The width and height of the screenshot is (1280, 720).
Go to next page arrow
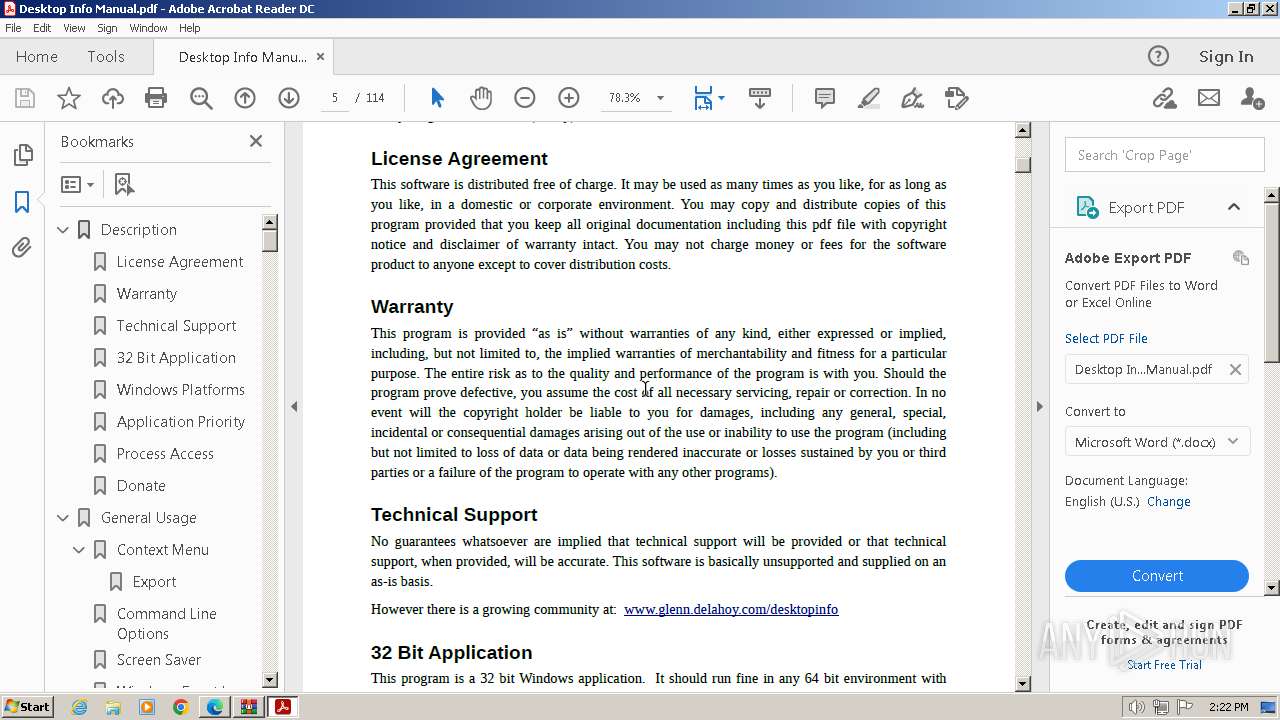(x=289, y=98)
